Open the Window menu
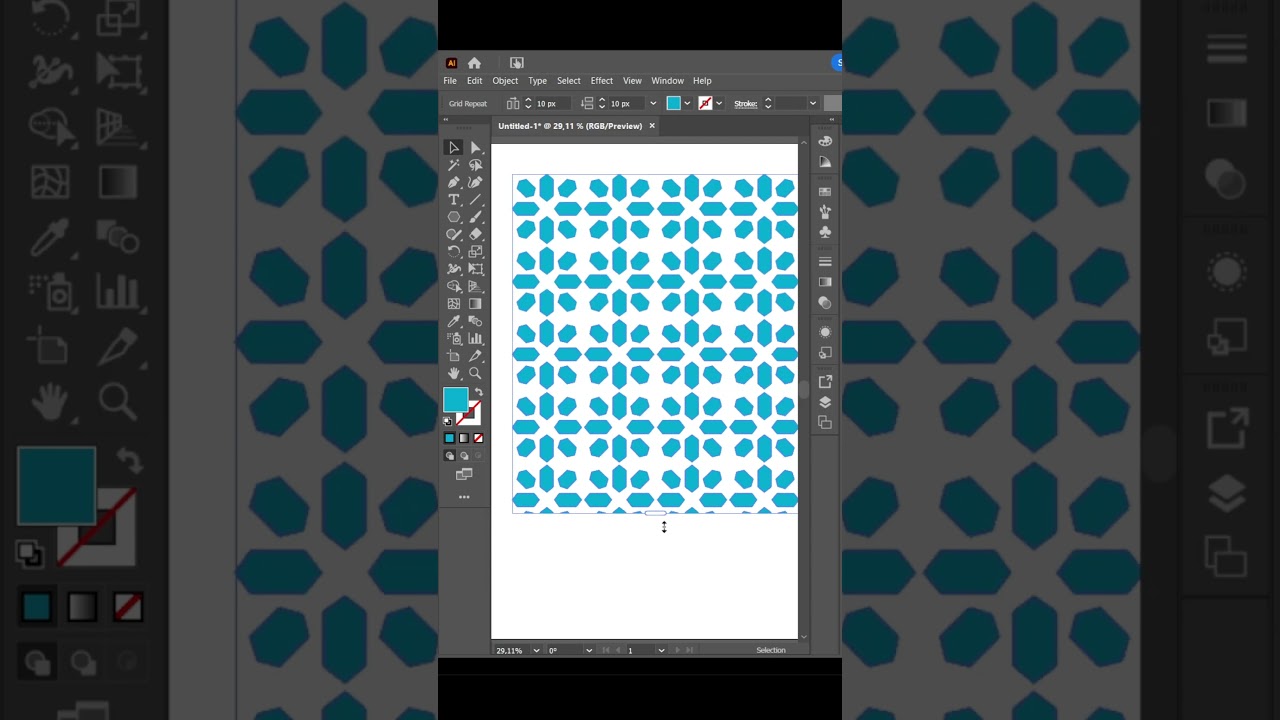Screen dimensions: 1280x720 (x=667, y=81)
